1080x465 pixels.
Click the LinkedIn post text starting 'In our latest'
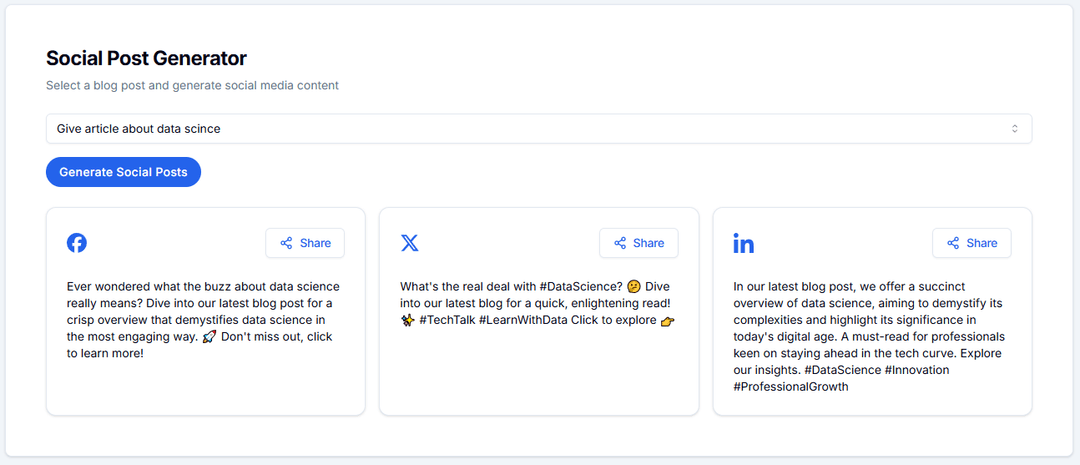click(x=868, y=328)
